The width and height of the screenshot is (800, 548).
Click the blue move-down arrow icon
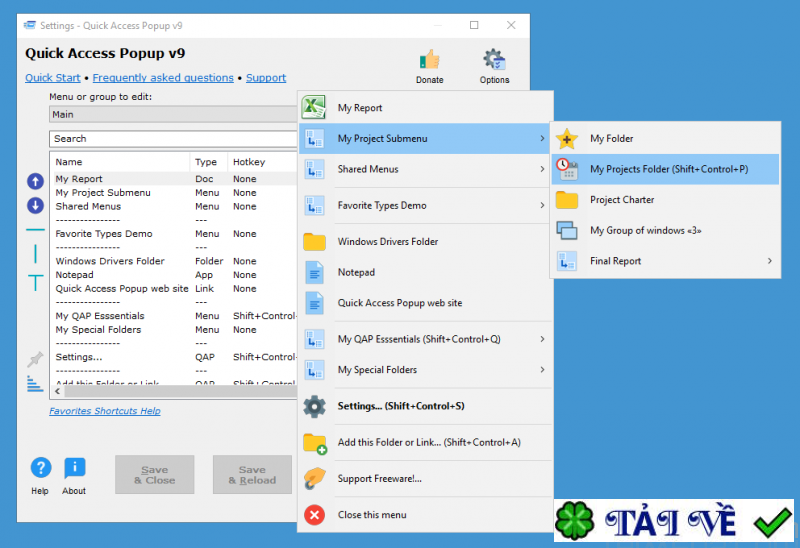[35, 205]
